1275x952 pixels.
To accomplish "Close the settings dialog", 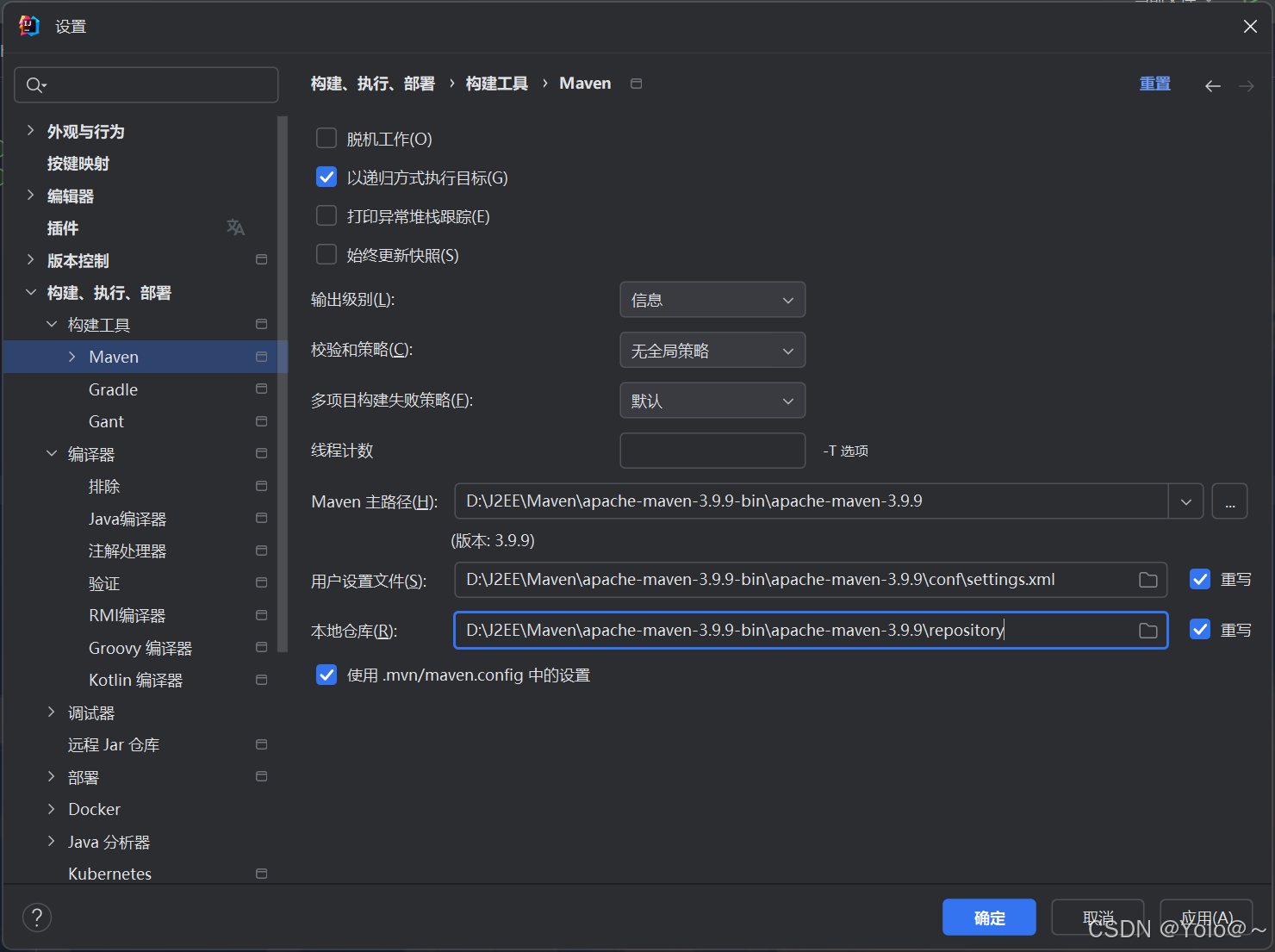I will pyautogui.click(x=1250, y=27).
